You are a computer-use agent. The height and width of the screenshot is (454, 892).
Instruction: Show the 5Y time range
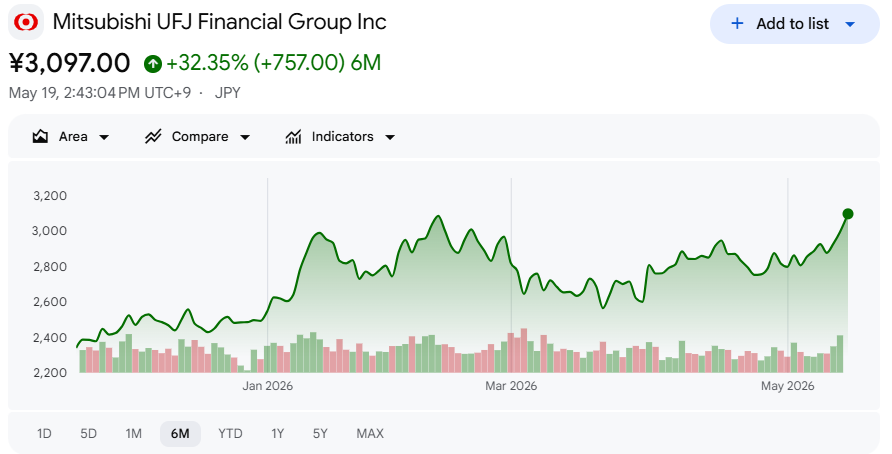pos(320,434)
